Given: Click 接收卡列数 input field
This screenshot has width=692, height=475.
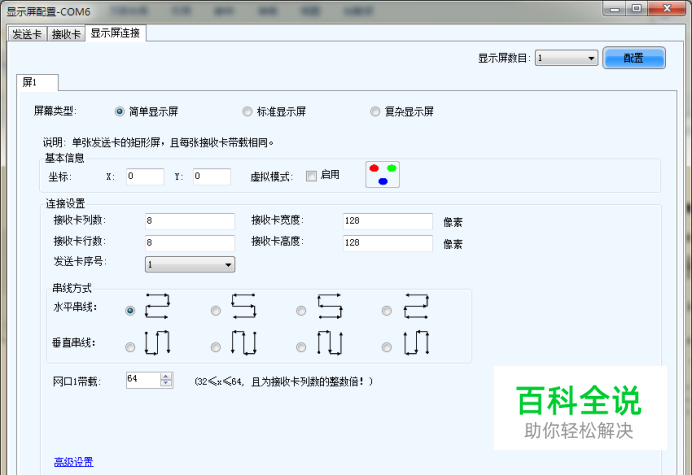Looking at the screenshot, I should pyautogui.click(x=190, y=221).
